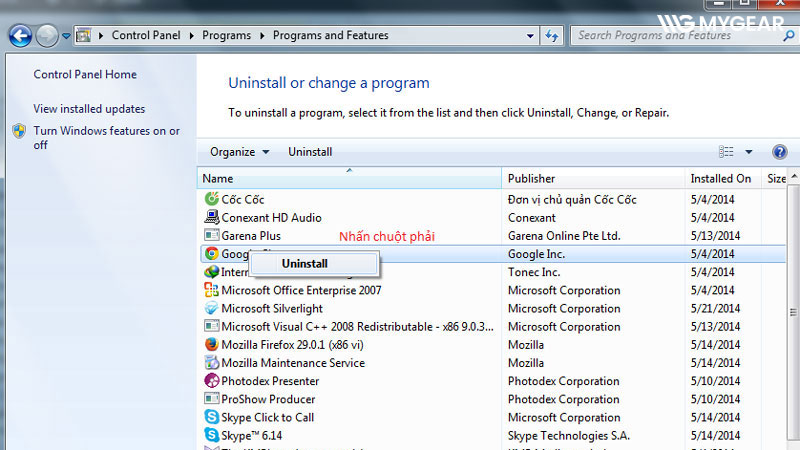Select the Google Chrome icon in list
The image size is (800, 450).
tap(211, 254)
